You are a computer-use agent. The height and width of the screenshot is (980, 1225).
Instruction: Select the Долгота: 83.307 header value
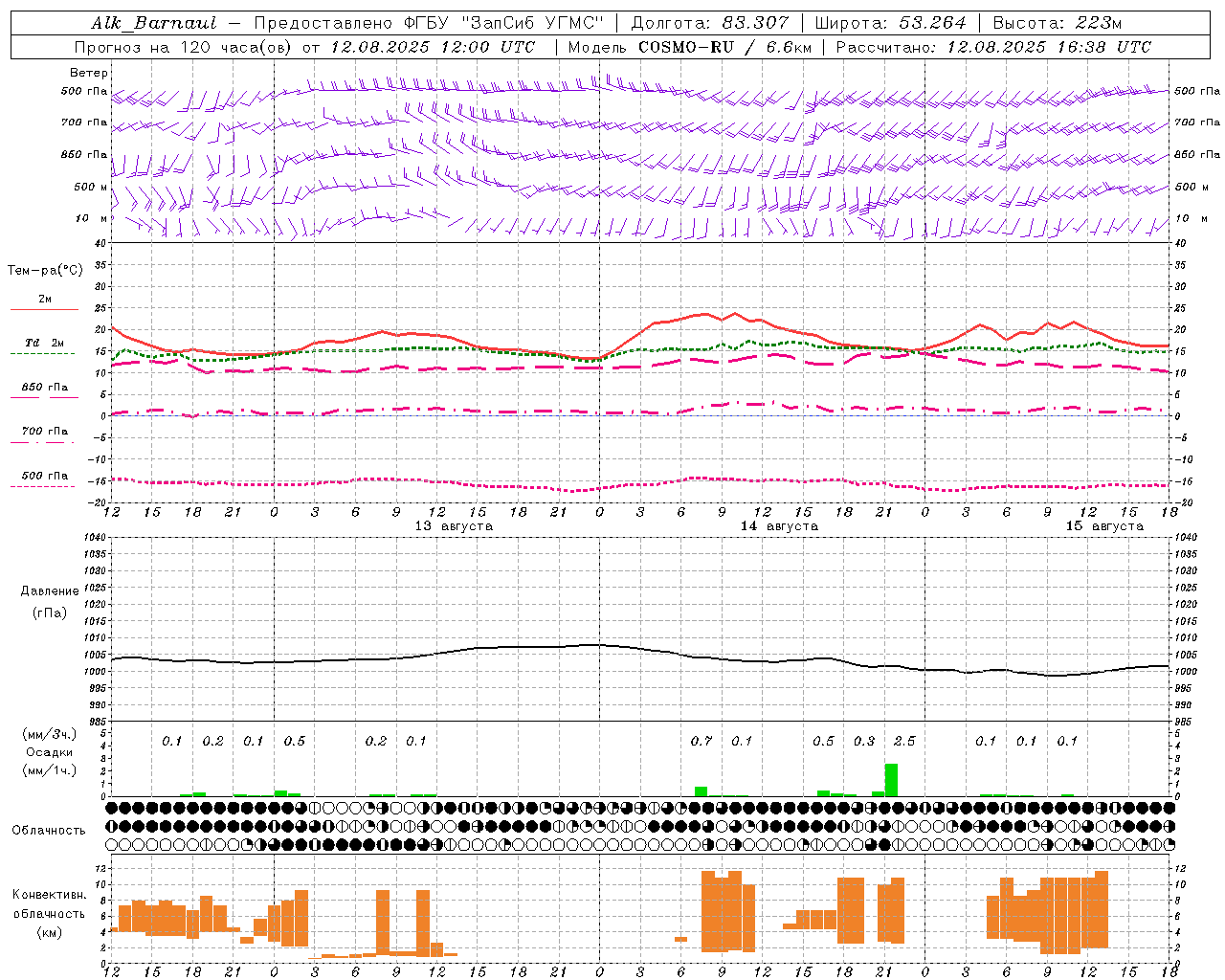click(710, 23)
